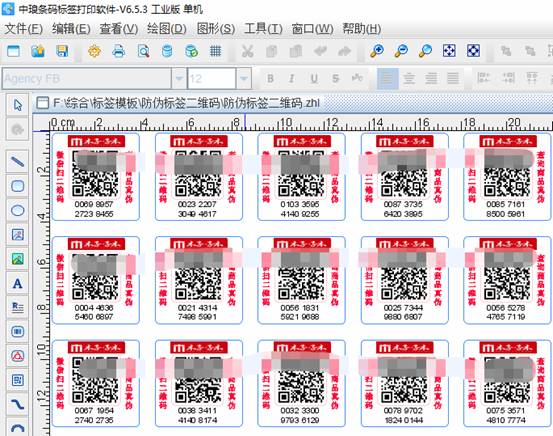Open the 绘图(D) menu
Image resolution: width=553 pixels, height=436 pixels.
tap(167, 29)
